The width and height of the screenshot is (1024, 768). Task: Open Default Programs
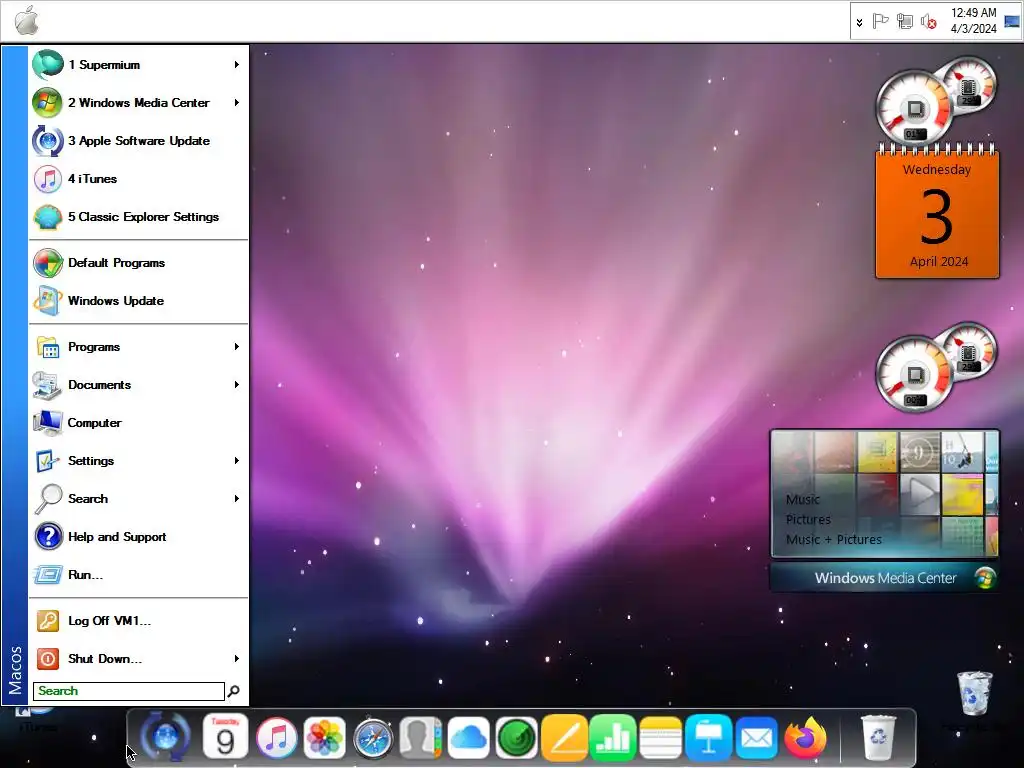(x=138, y=263)
